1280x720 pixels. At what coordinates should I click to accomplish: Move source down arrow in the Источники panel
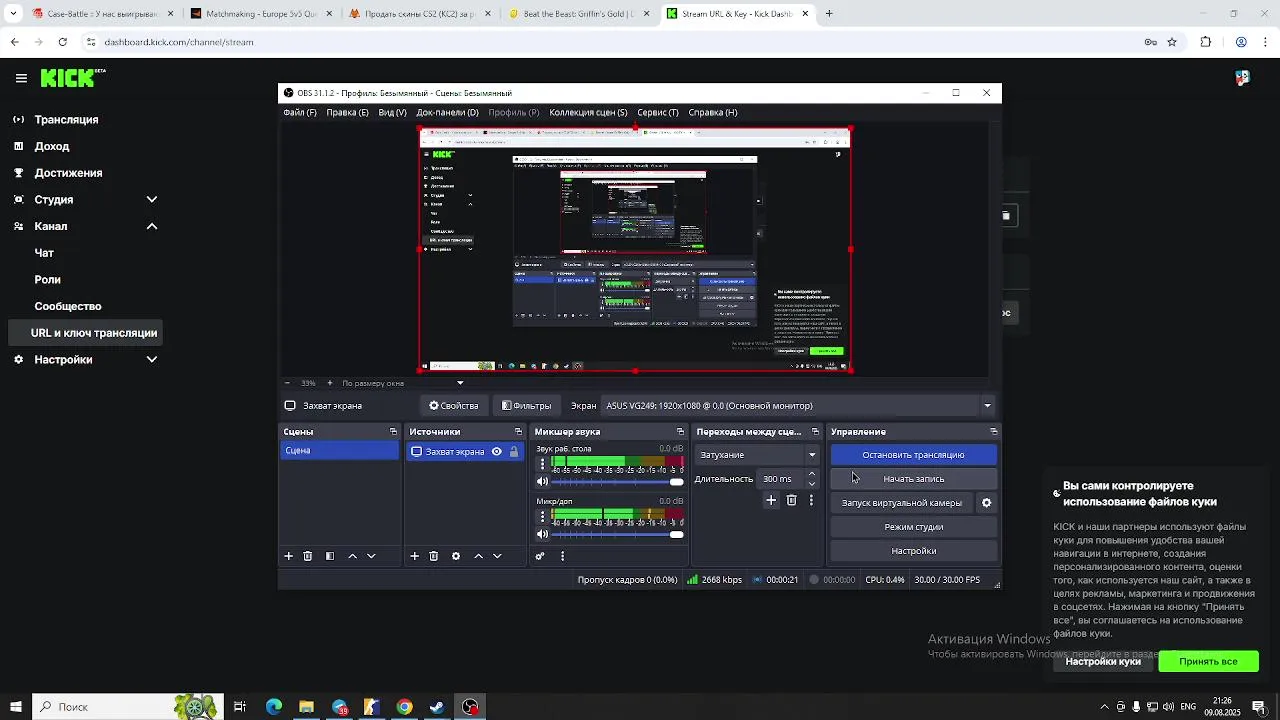coord(497,556)
